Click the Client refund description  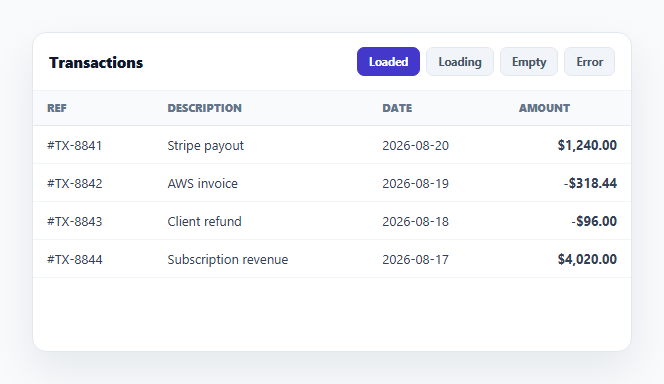[x=205, y=221]
